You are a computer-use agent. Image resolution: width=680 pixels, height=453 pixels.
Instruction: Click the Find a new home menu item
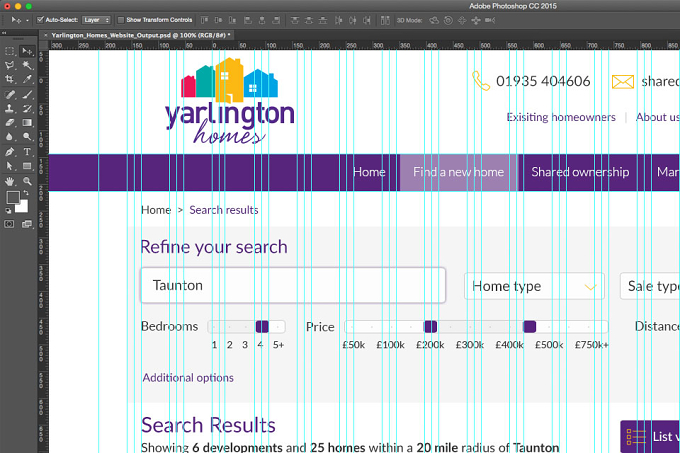pos(458,172)
